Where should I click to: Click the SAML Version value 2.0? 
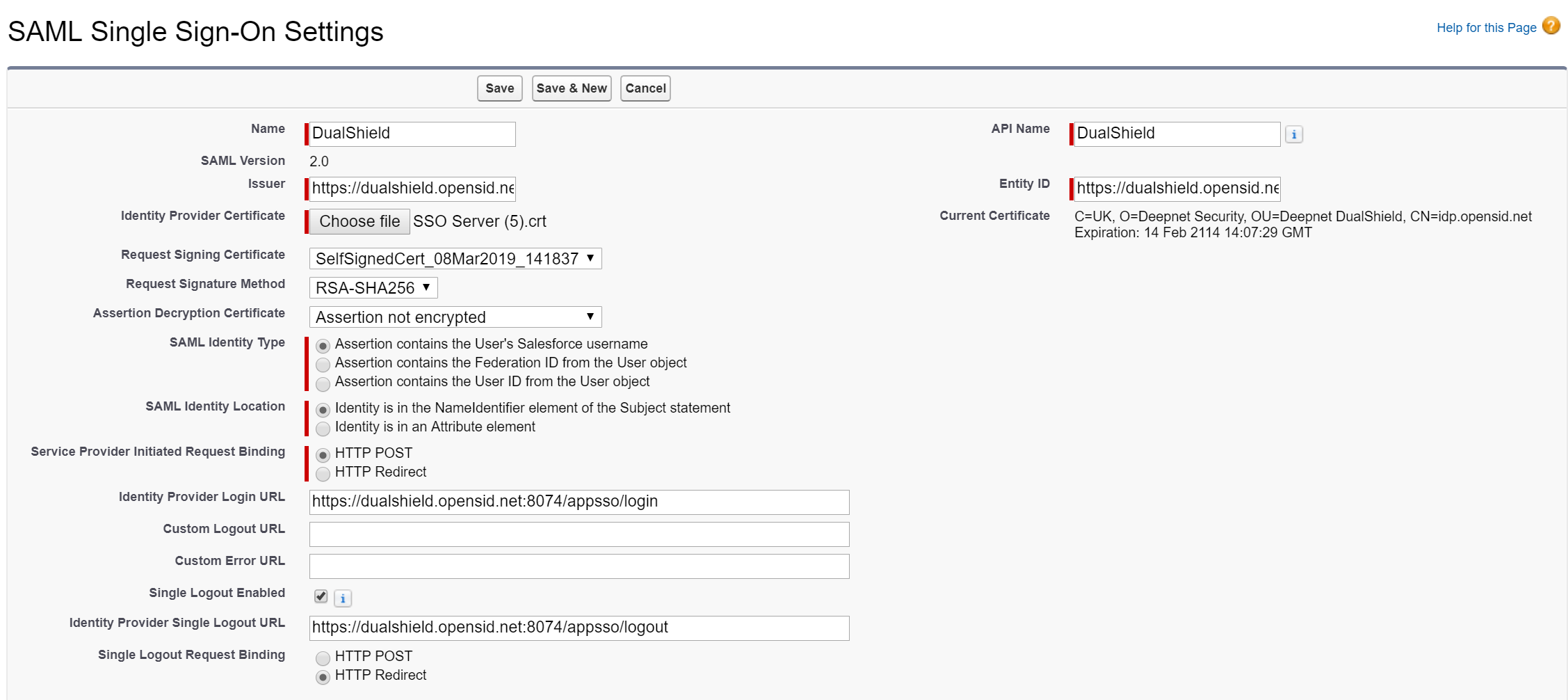tap(319, 161)
